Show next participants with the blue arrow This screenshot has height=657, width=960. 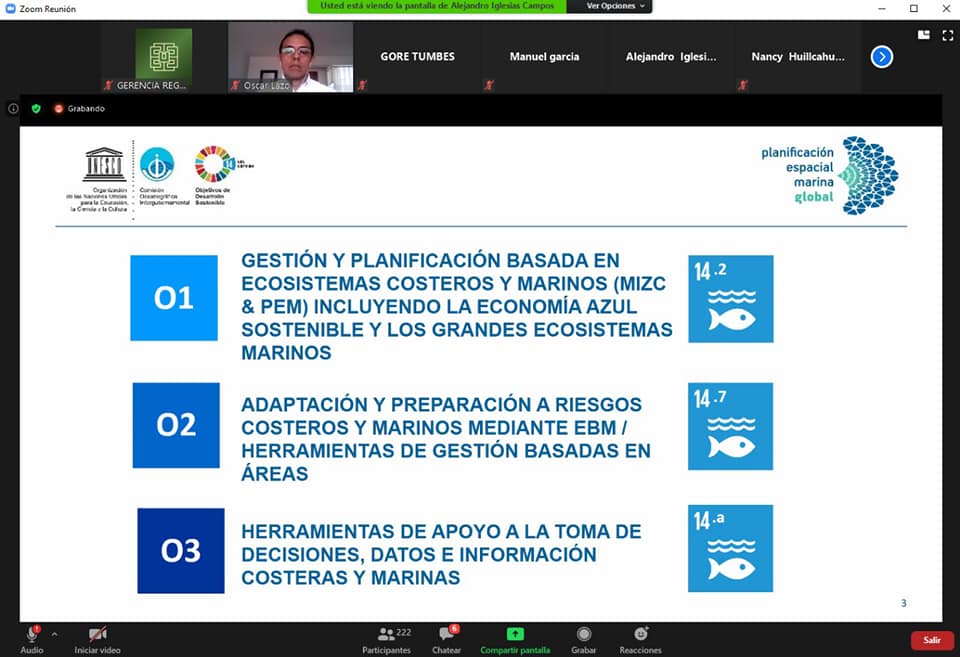881,57
